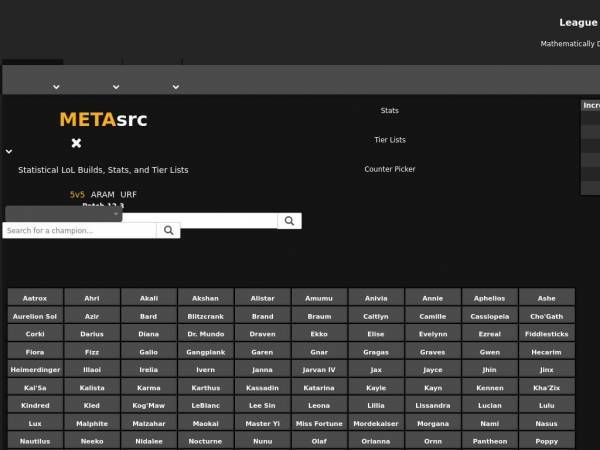The height and width of the screenshot is (450, 600).
Task: Open the Heimerdinger champion button
Action: click(35, 369)
